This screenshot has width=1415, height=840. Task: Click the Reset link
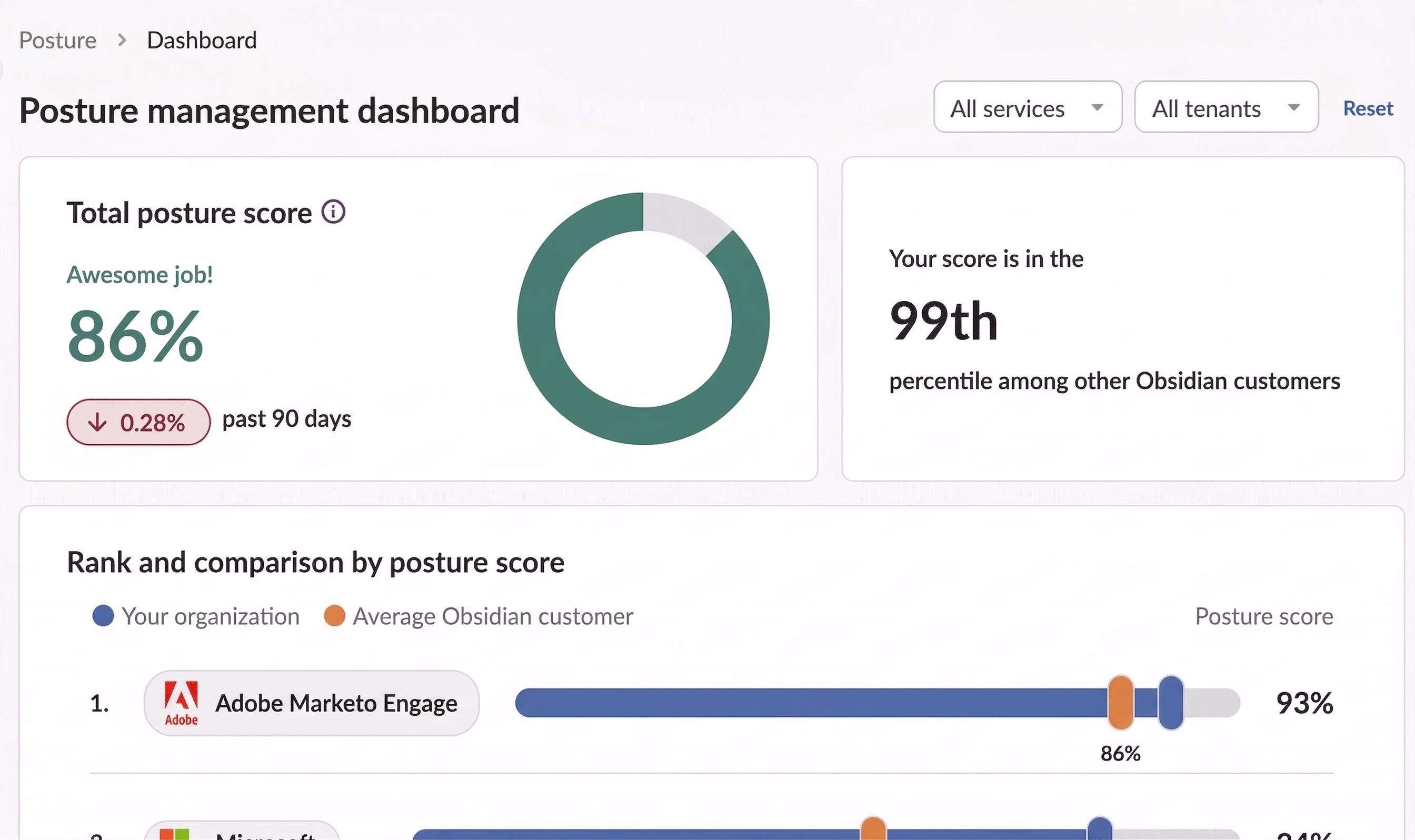point(1368,108)
